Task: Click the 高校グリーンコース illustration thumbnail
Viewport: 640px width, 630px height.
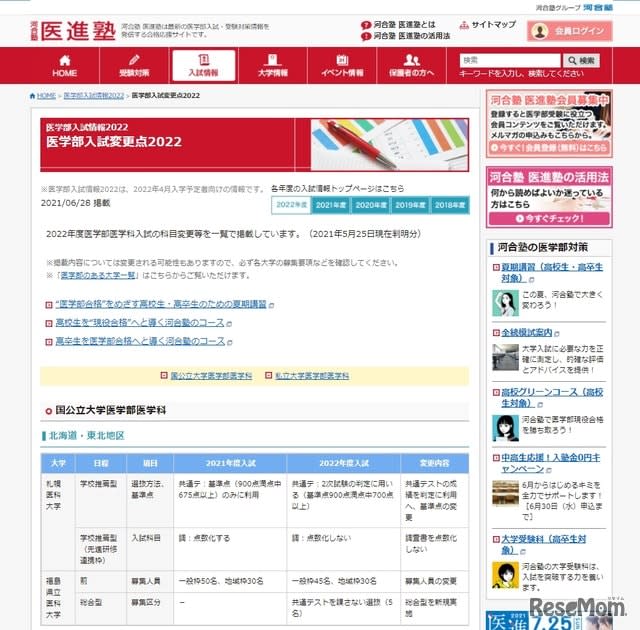Action: coord(505,428)
